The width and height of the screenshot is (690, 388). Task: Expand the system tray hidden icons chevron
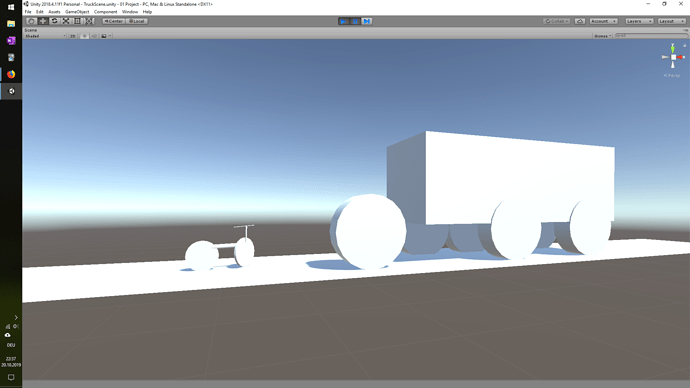16,318
